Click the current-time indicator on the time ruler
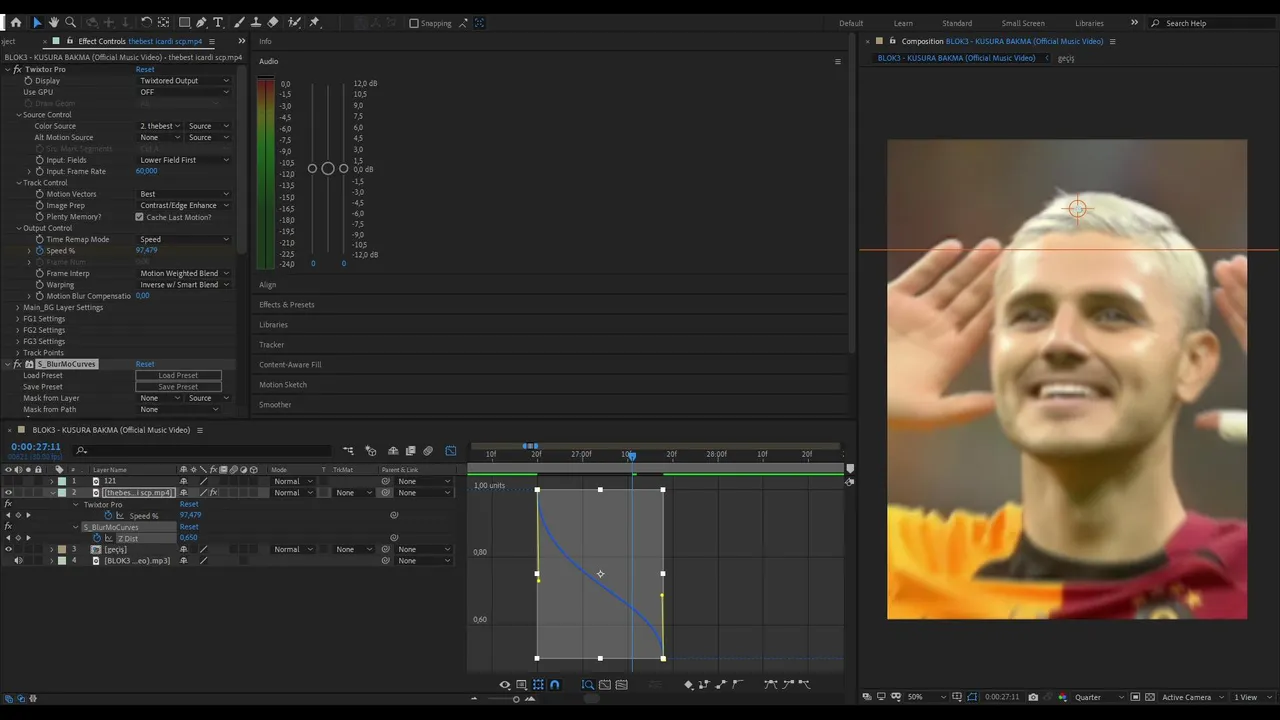Screen dimensions: 1280x720 631,456
